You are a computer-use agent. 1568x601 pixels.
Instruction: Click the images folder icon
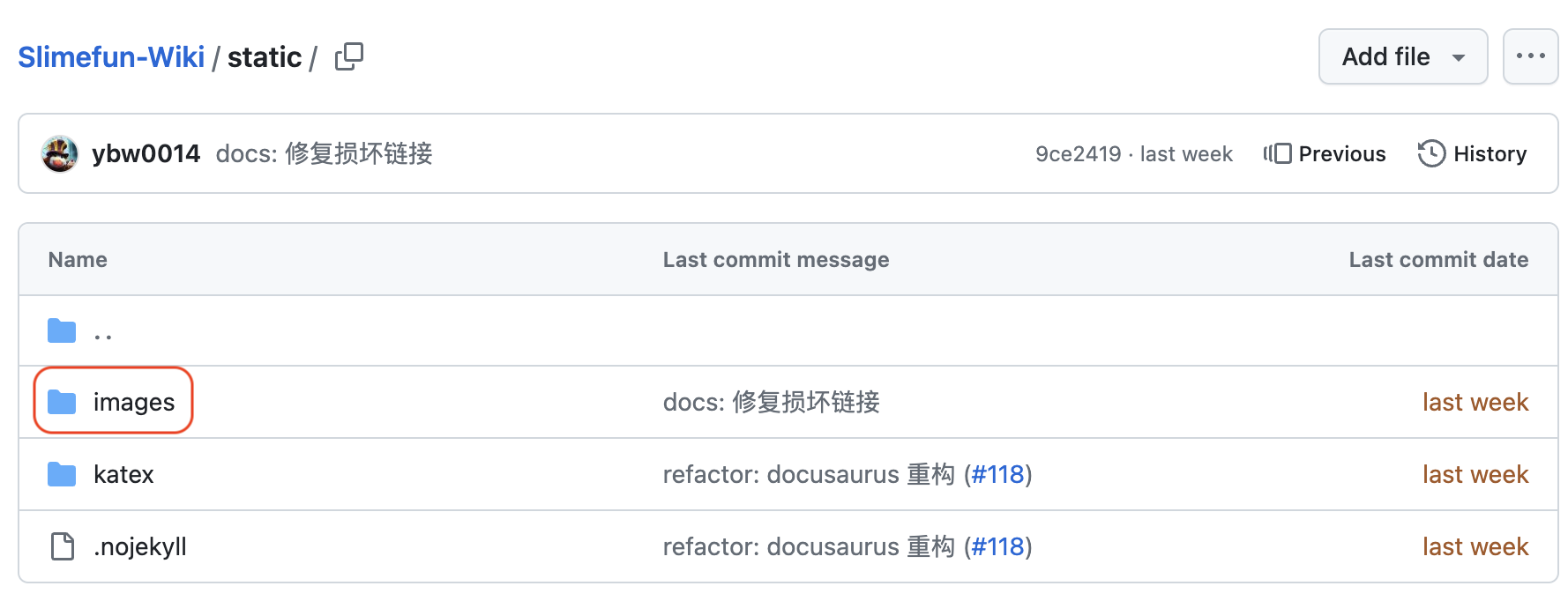pyautogui.click(x=62, y=403)
